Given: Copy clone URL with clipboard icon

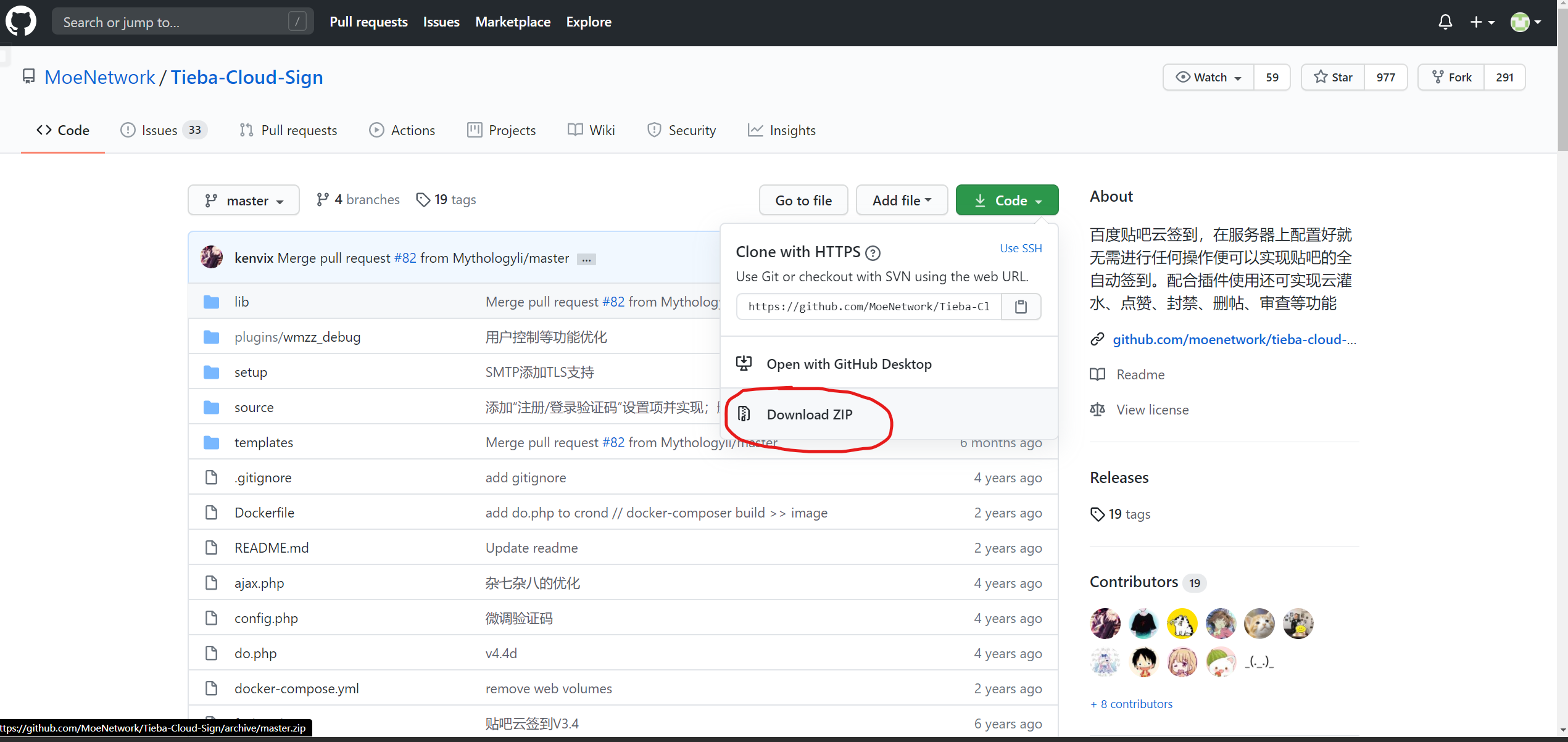Looking at the screenshot, I should click(1021, 307).
